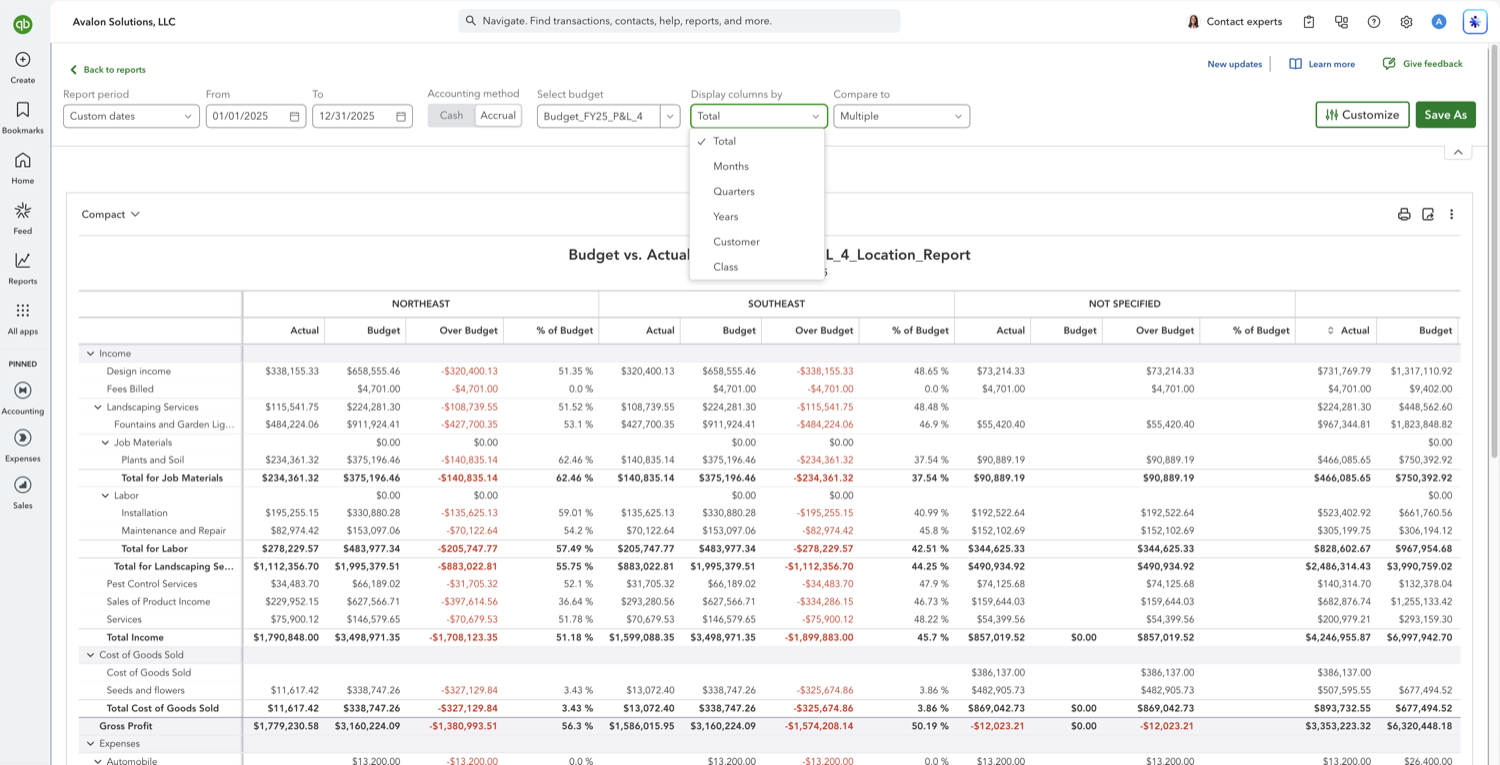The image size is (1500, 765).
Task: Click the AI assistant sparkle icon
Action: [x=1474, y=22]
